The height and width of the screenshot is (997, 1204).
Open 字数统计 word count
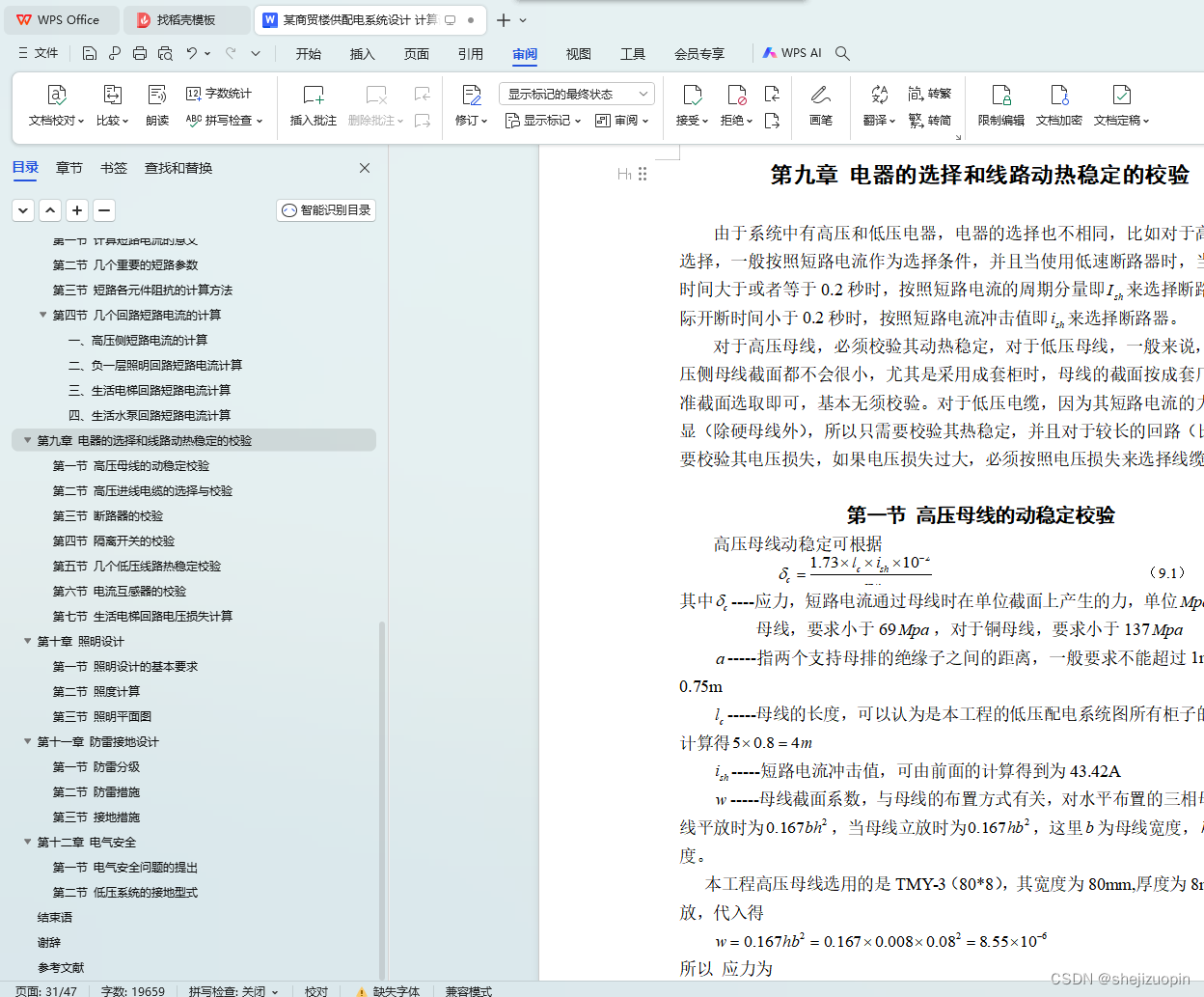(219, 94)
